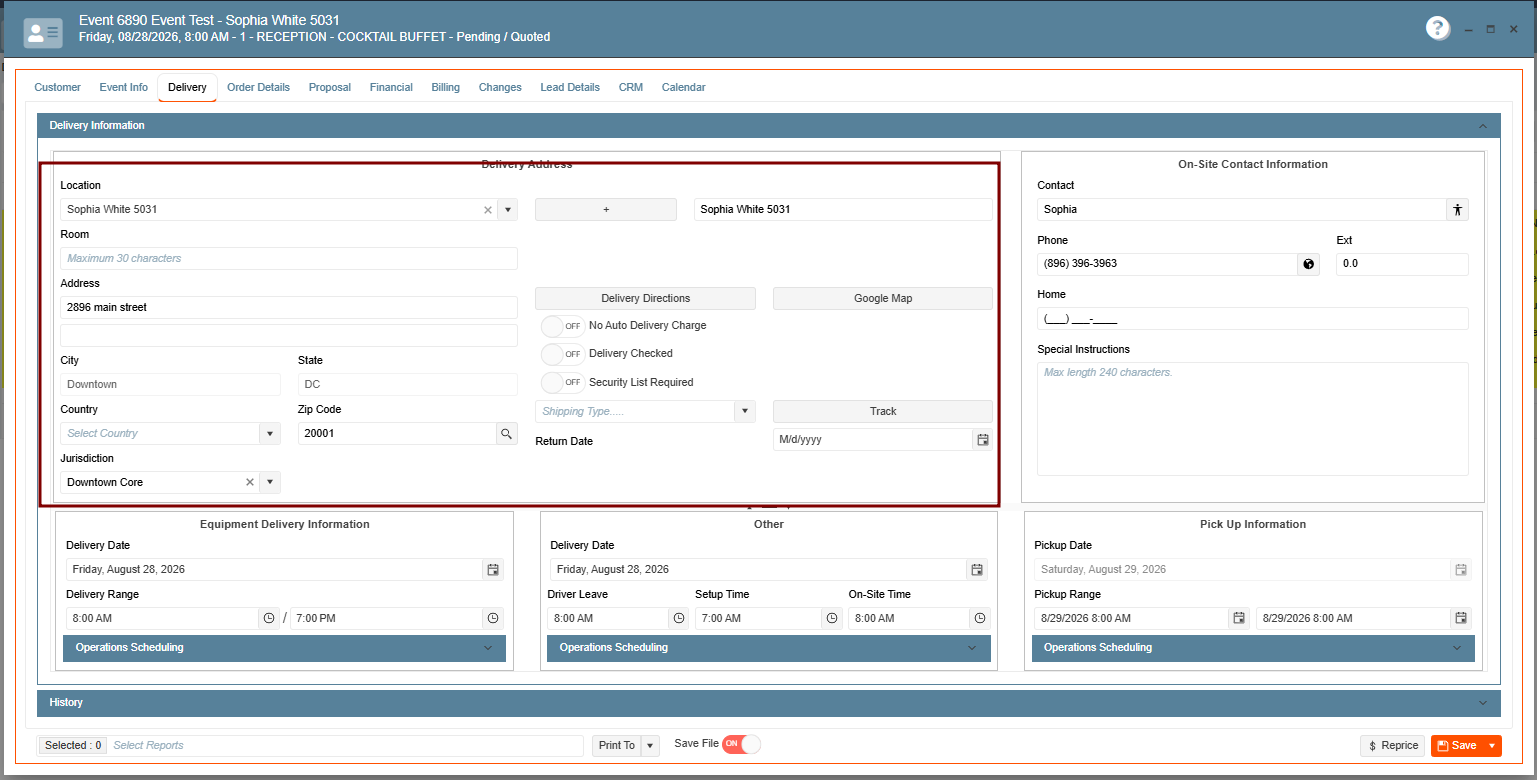Open first Pickup Range date-time picker
1537x780 pixels.
(x=1239, y=619)
